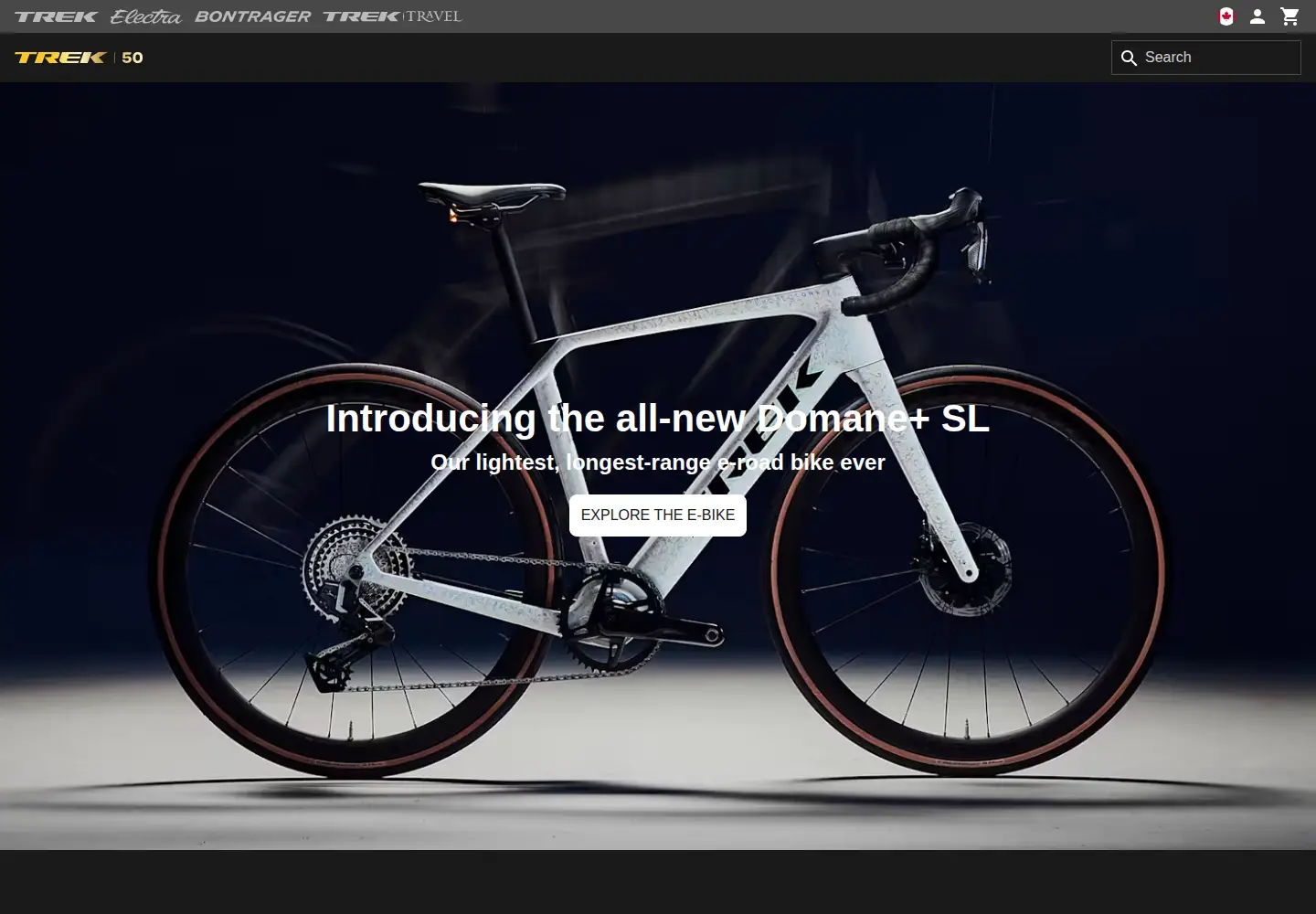Screen dimensions: 1316x914
Task: Open the Electra brand link
Action: [145, 16]
